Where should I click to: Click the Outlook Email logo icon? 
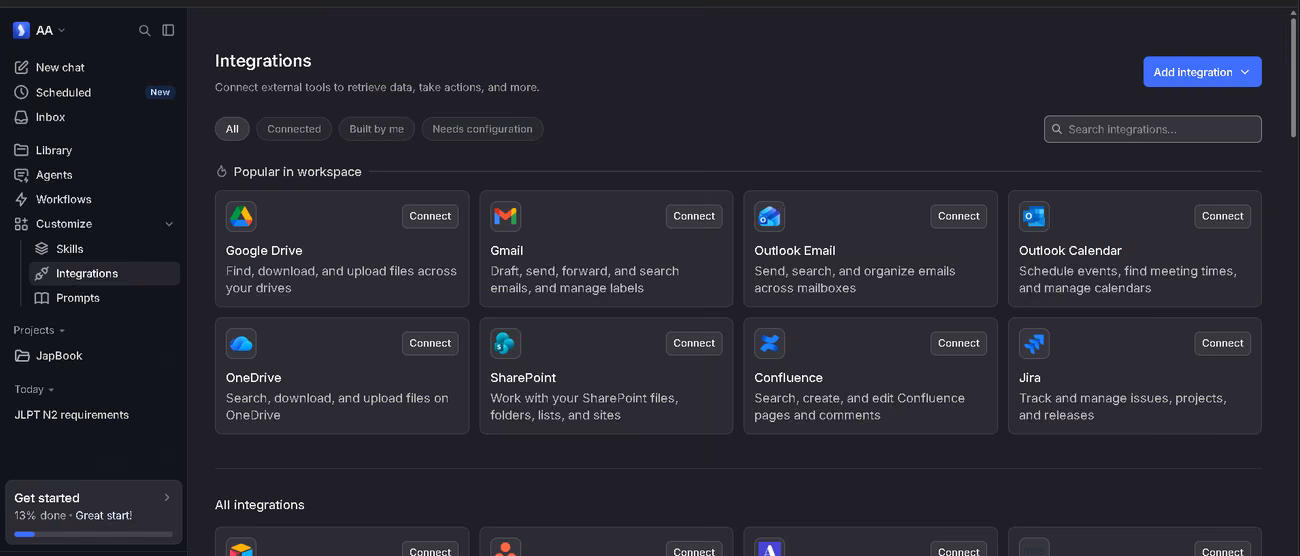coord(769,216)
